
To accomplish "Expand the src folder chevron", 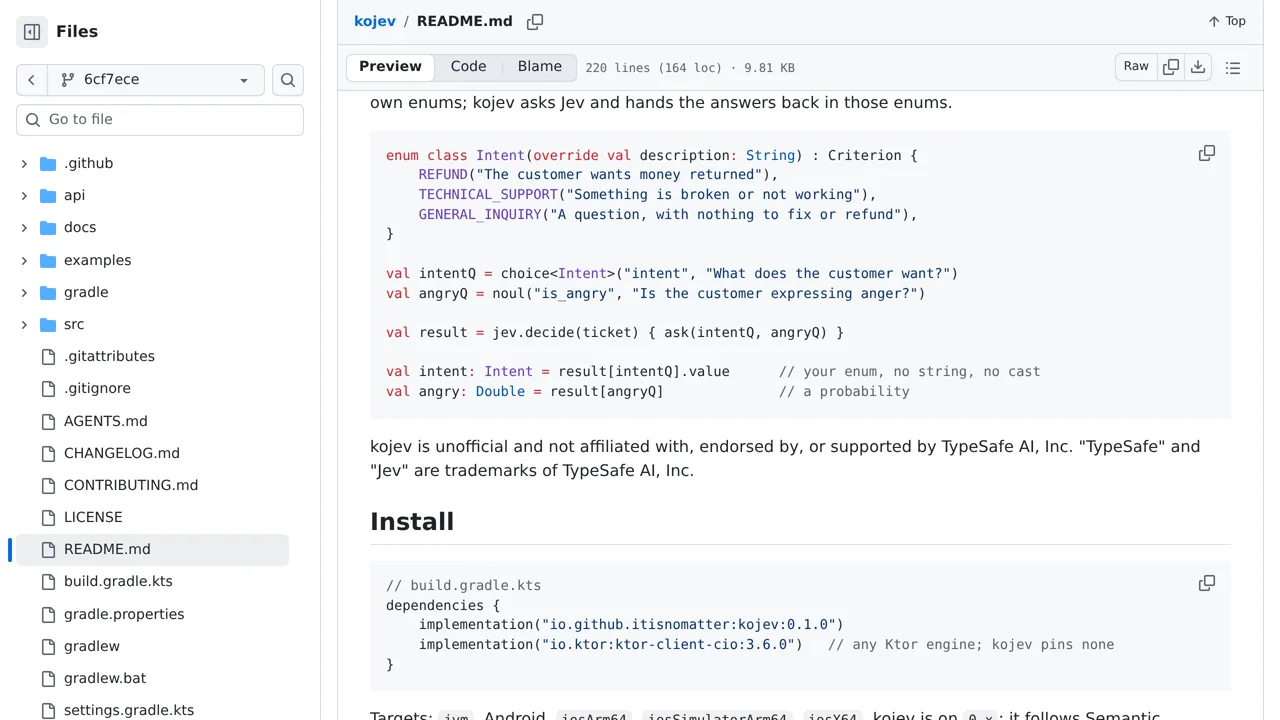I will pos(24,325).
